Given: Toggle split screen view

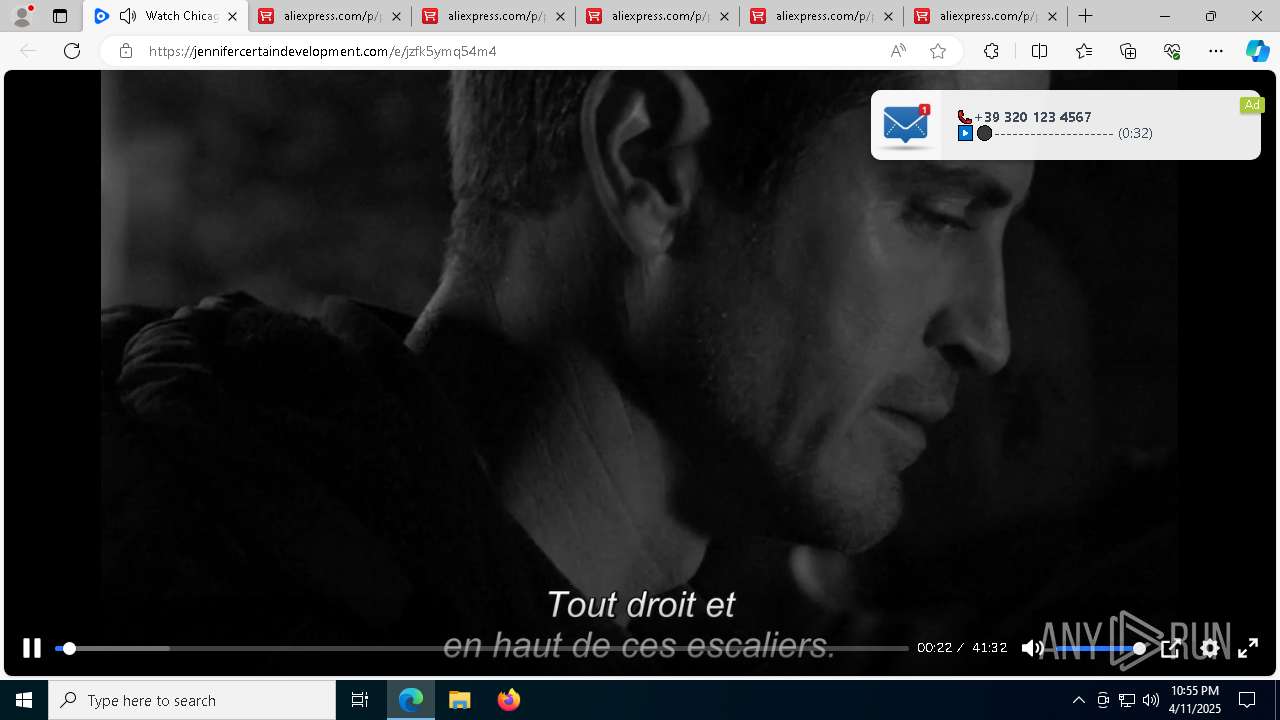Looking at the screenshot, I should coord(1039,51).
